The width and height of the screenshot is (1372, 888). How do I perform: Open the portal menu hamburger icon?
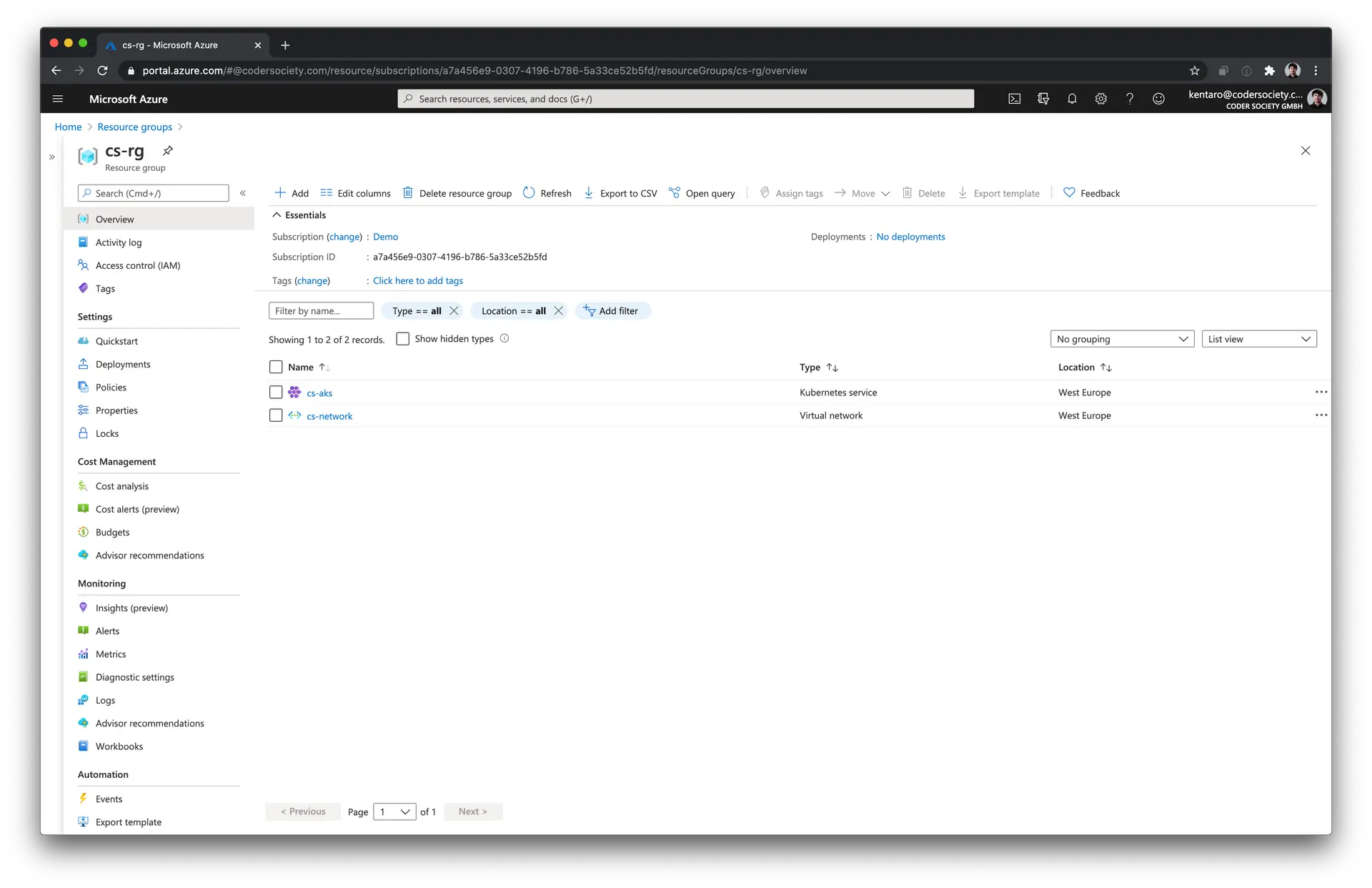point(58,99)
